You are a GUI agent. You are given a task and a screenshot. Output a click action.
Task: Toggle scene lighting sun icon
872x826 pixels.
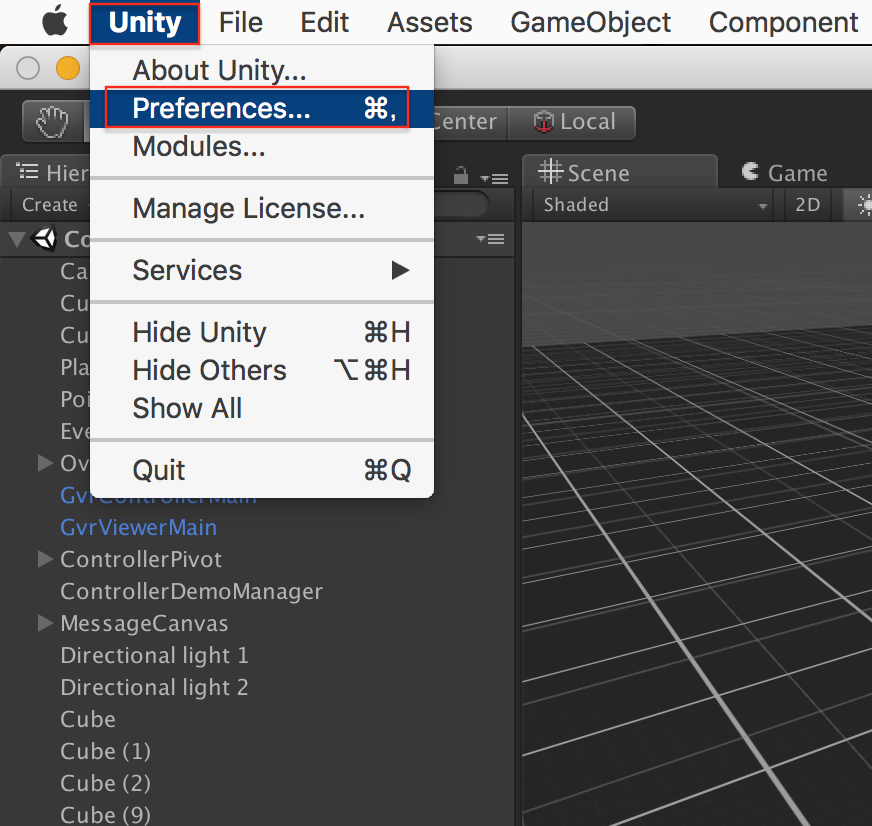pyautogui.click(x=861, y=205)
